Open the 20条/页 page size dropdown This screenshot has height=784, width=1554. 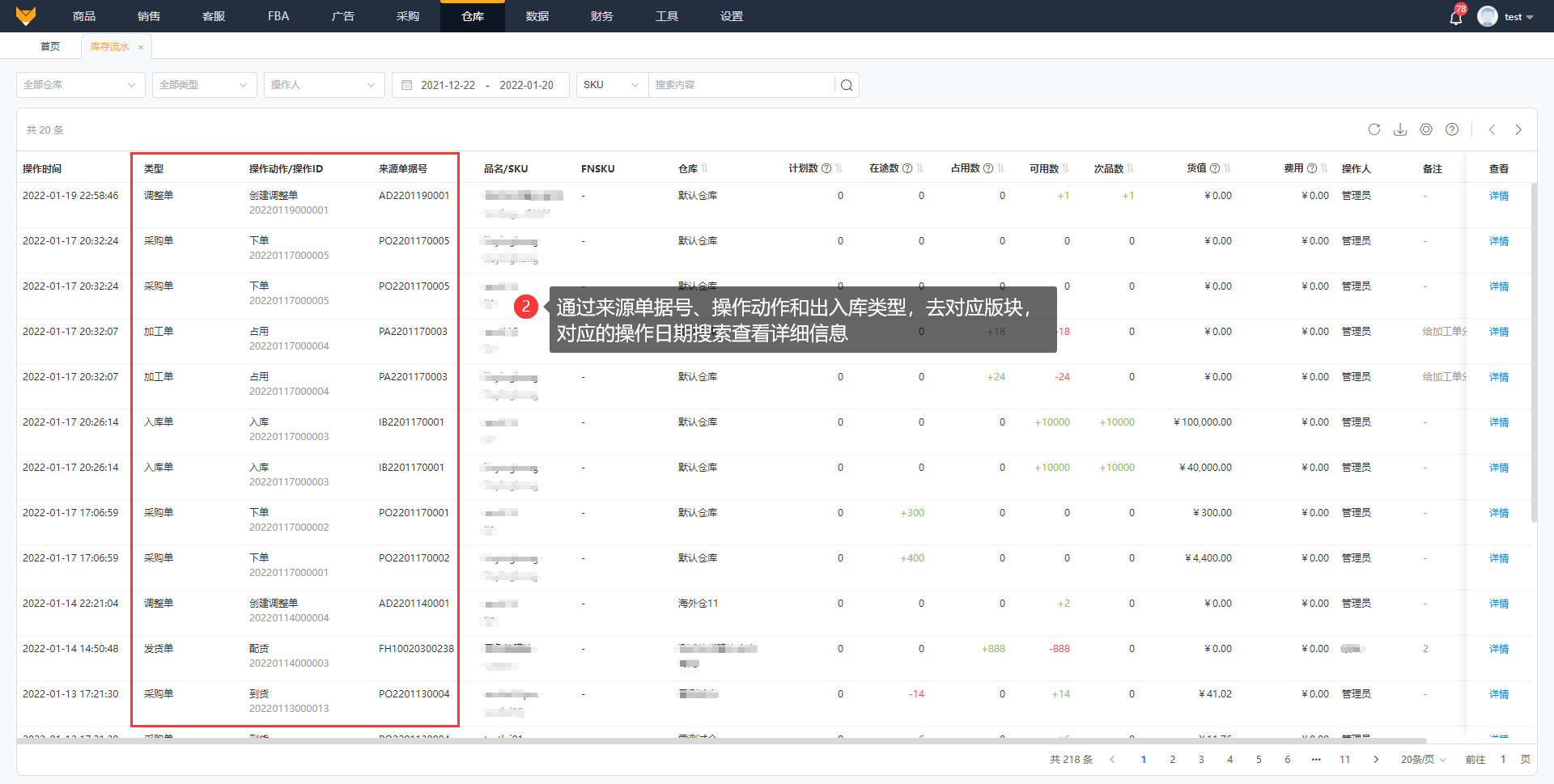(x=1423, y=759)
